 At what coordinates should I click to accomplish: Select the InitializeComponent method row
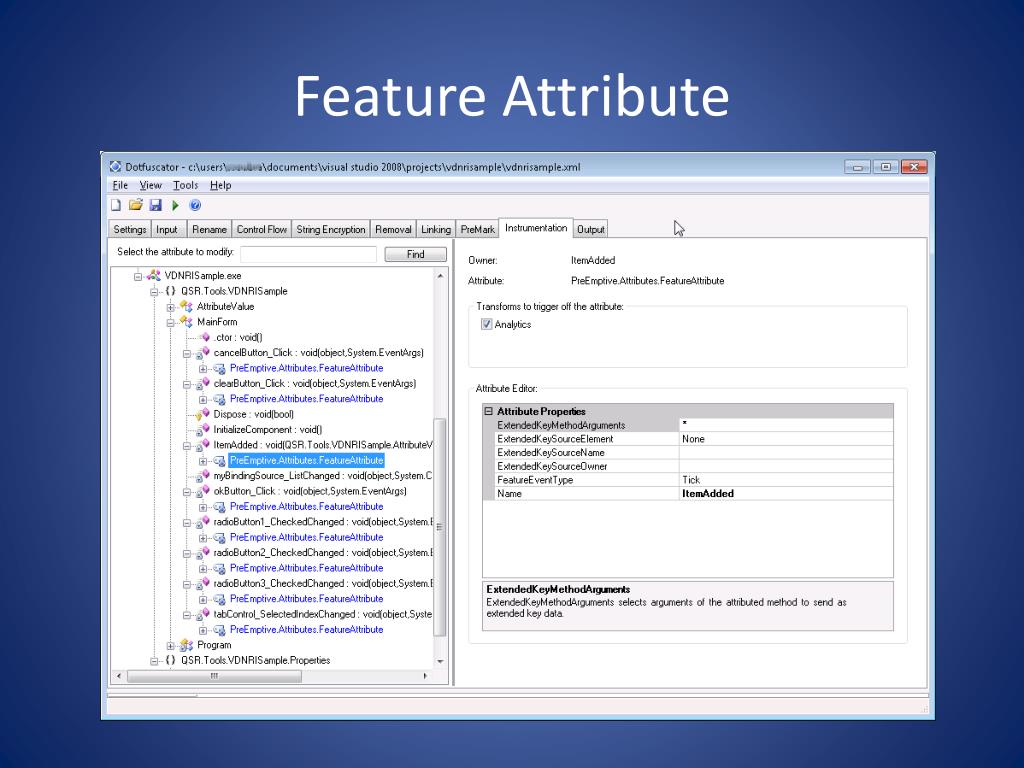pyautogui.click(x=268, y=430)
